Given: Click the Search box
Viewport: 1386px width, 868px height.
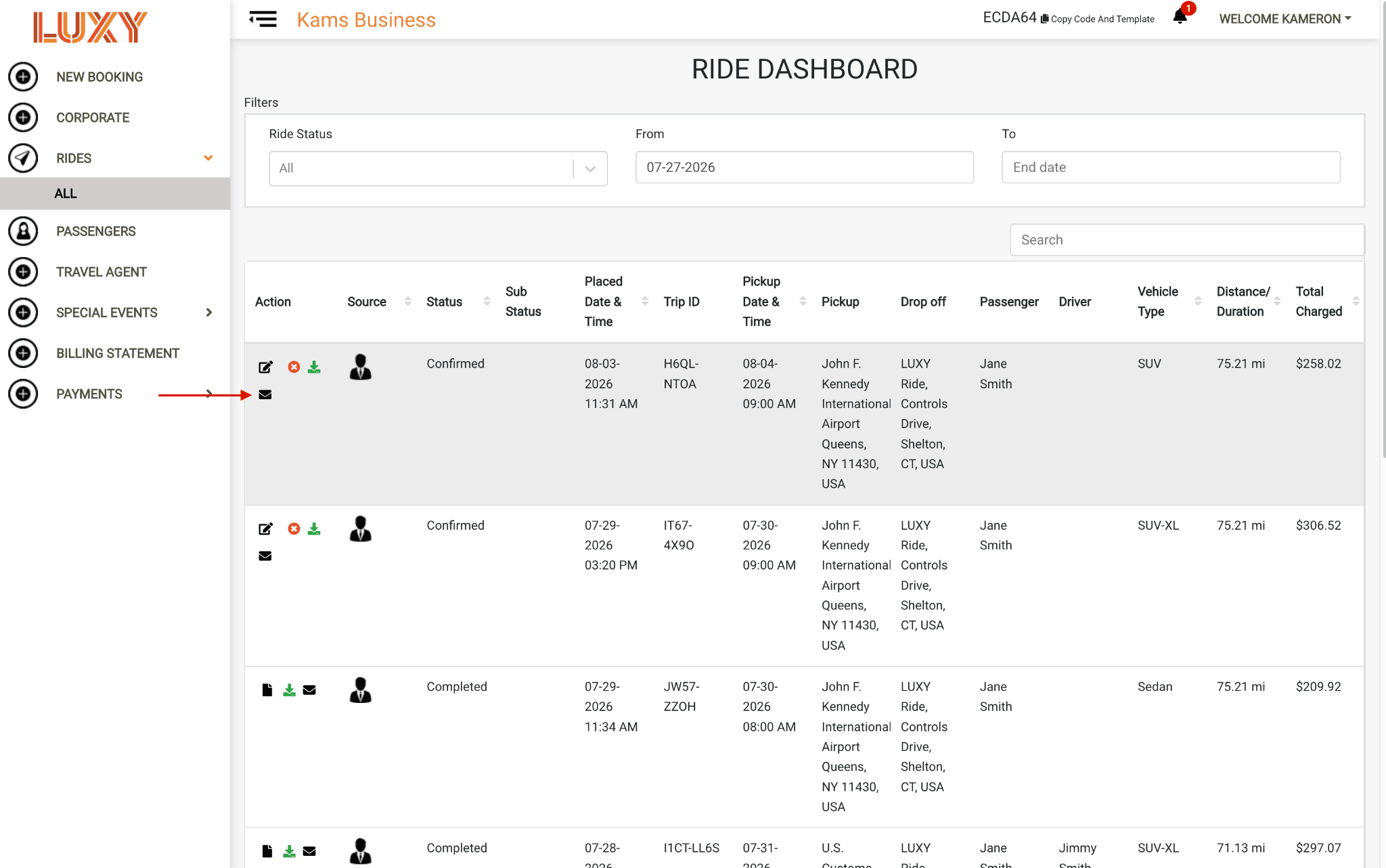Looking at the screenshot, I should 1187,239.
